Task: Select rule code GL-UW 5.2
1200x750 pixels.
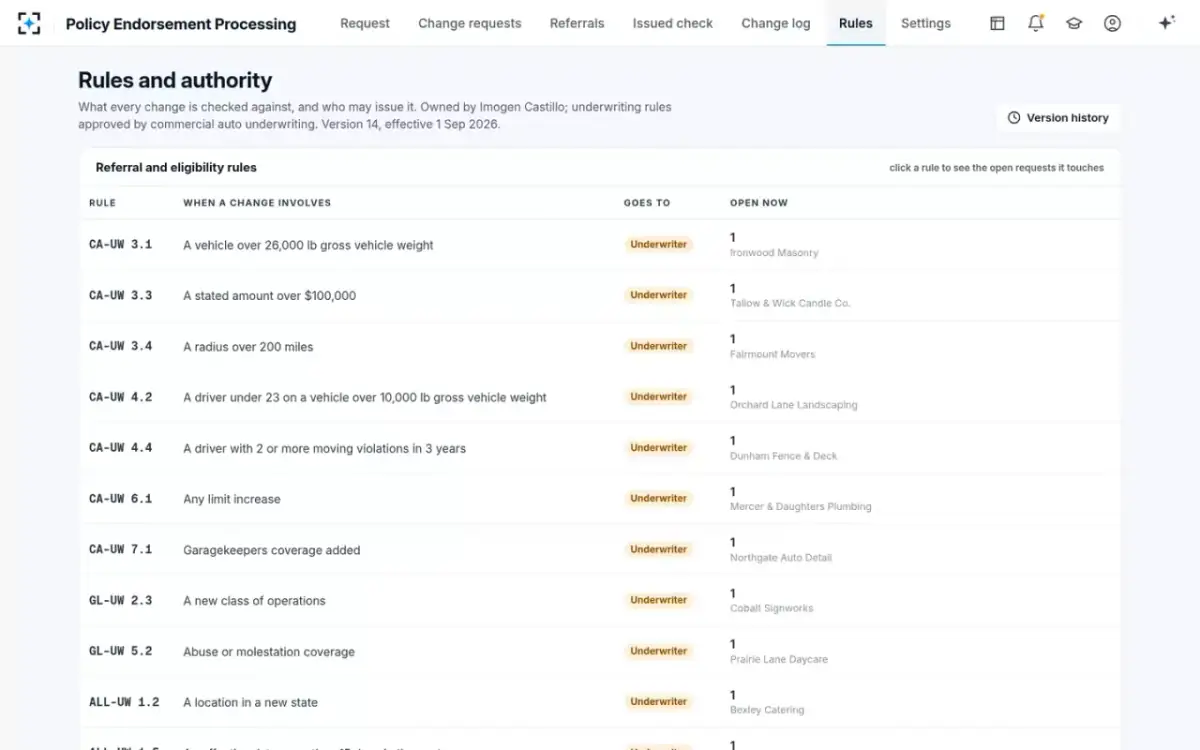Action: click(x=121, y=652)
